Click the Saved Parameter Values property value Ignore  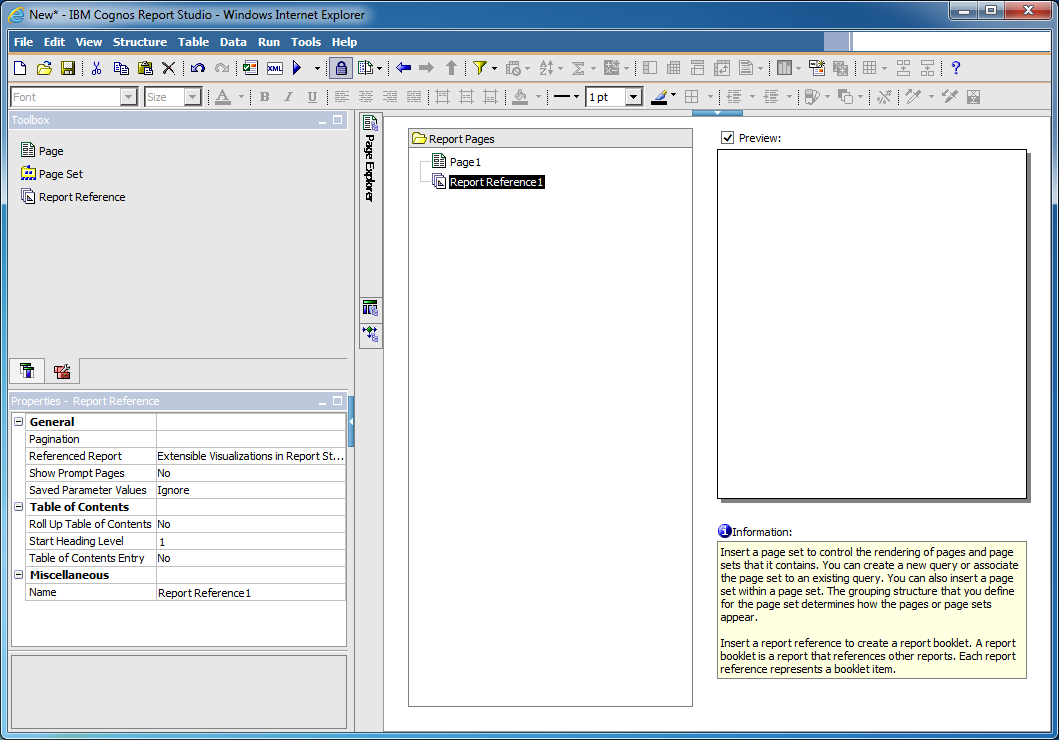point(251,490)
